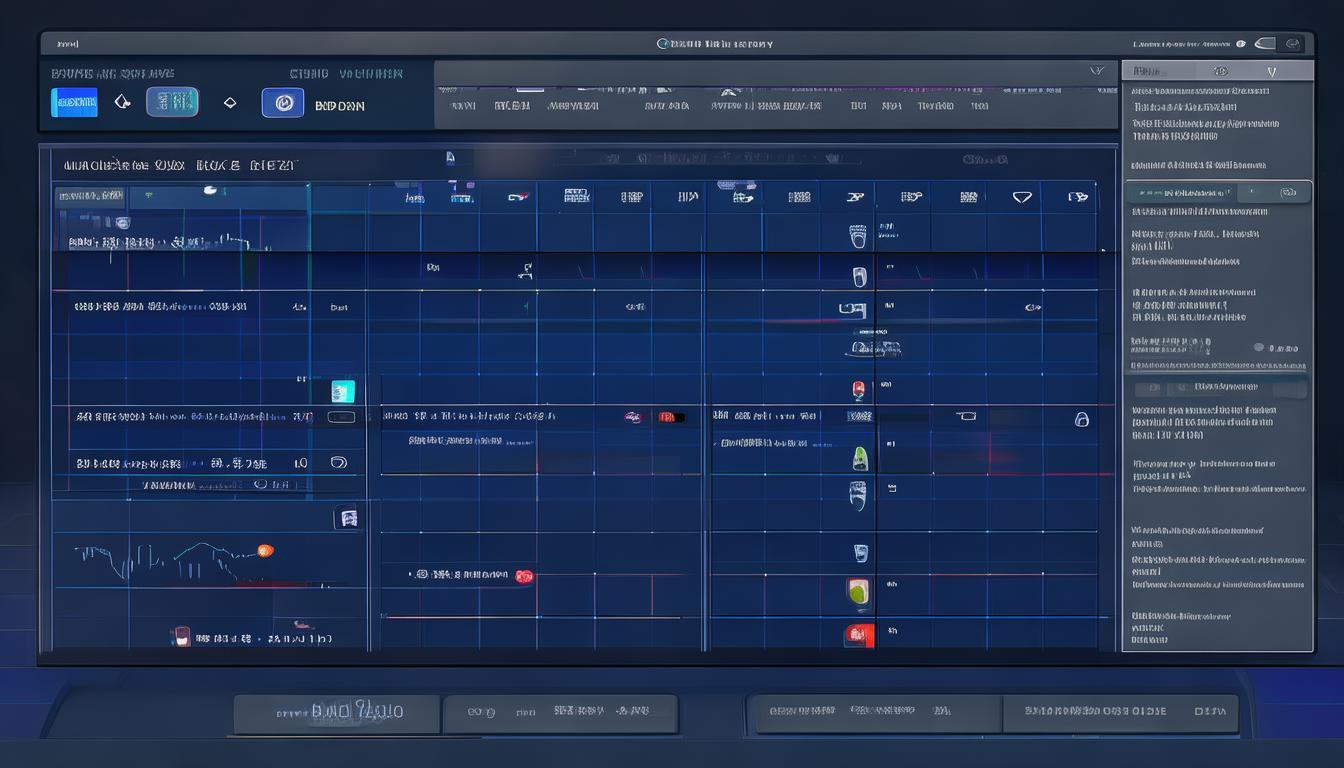Click the first diamond icon in top-left toolbar

[122, 102]
